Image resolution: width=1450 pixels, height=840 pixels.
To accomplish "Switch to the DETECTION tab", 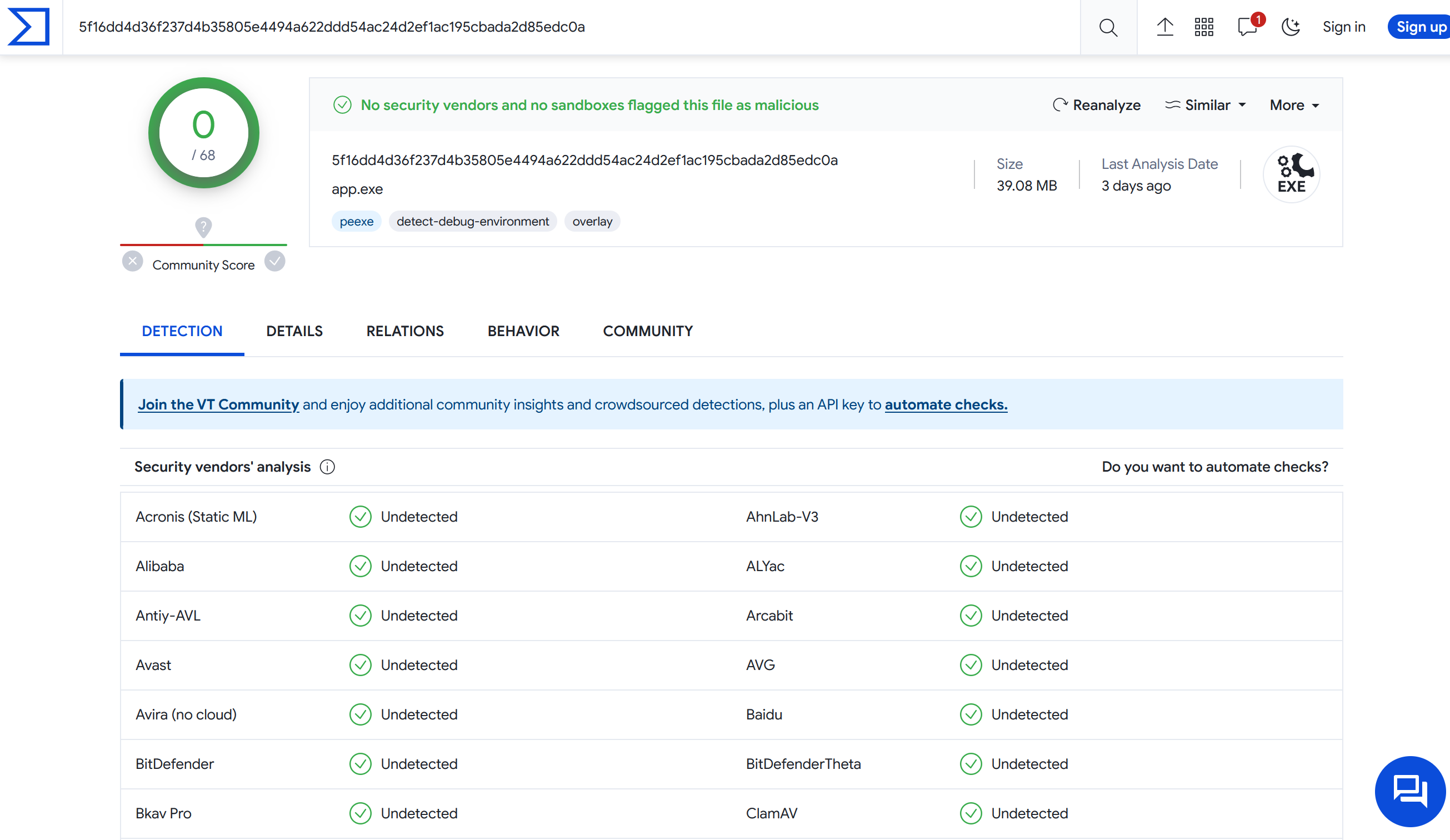I will pos(182,332).
